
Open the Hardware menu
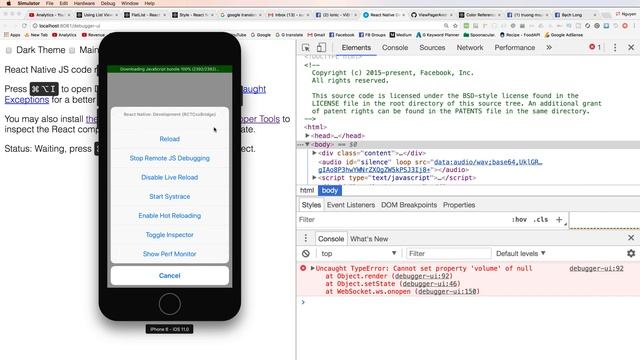pyautogui.click(x=84, y=3)
